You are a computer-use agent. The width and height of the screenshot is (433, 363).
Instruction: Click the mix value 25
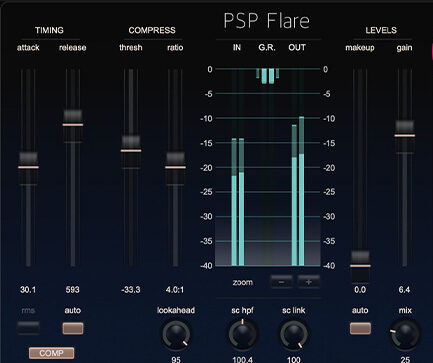tap(405, 360)
